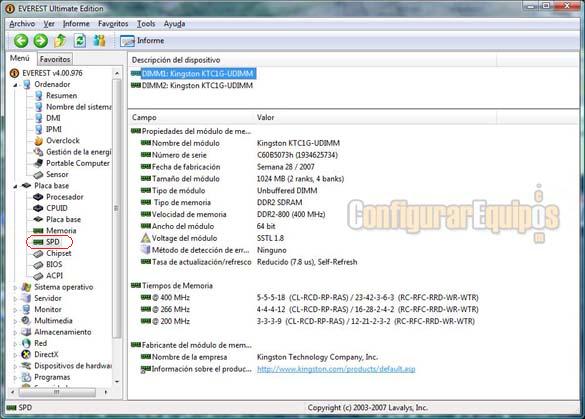Open the CPUID tree entry
The image size is (585, 419).
click(x=57, y=208)
